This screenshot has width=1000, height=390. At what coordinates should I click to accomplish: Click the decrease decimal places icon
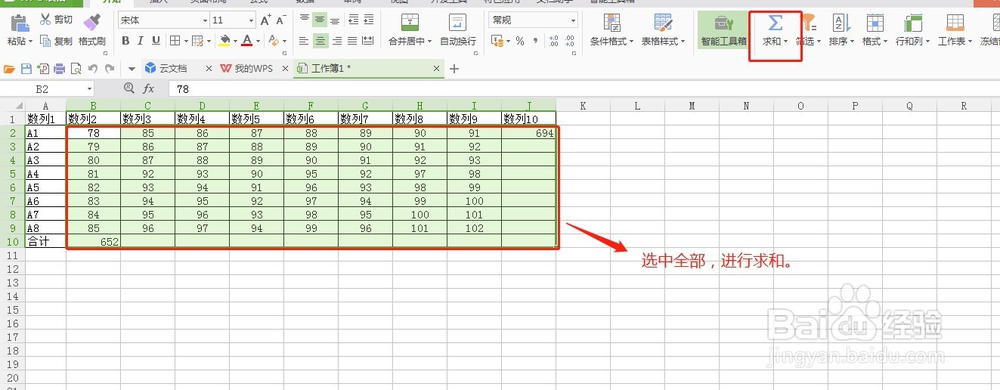570,41
